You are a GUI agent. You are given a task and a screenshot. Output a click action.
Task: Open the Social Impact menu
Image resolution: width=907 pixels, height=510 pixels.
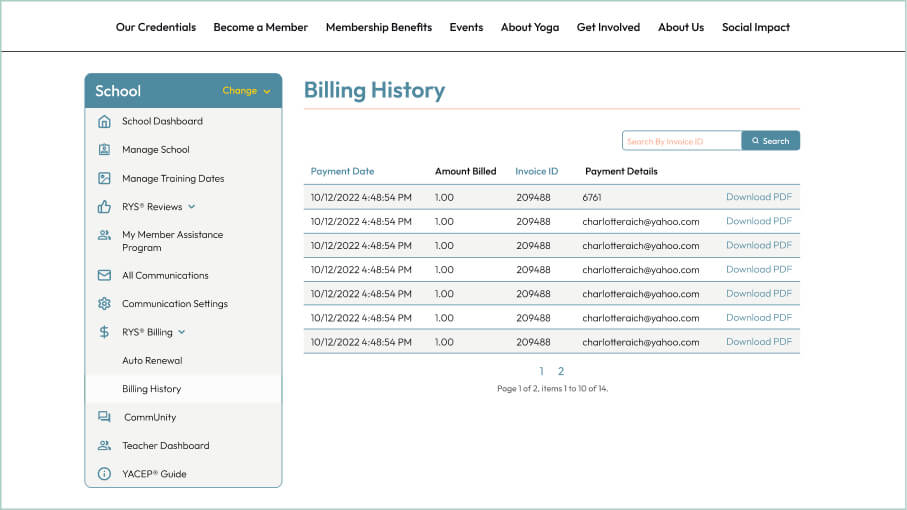(x=755, y=27)
